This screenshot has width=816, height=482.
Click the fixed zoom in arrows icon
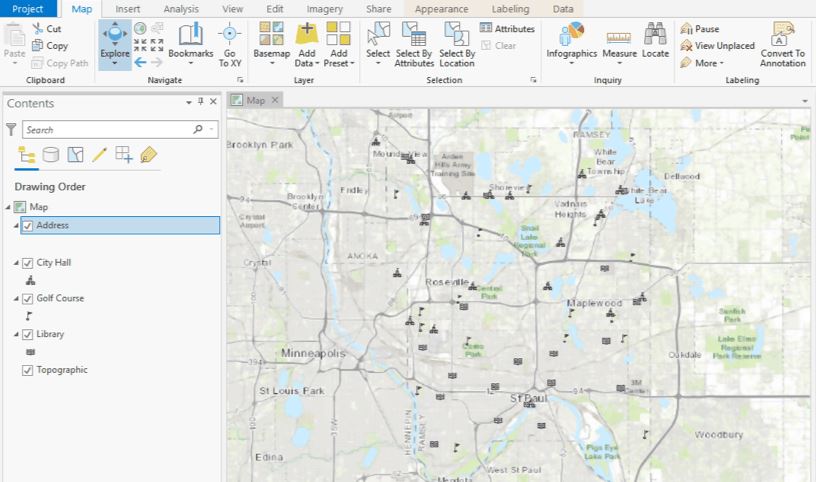click(140, 45)
